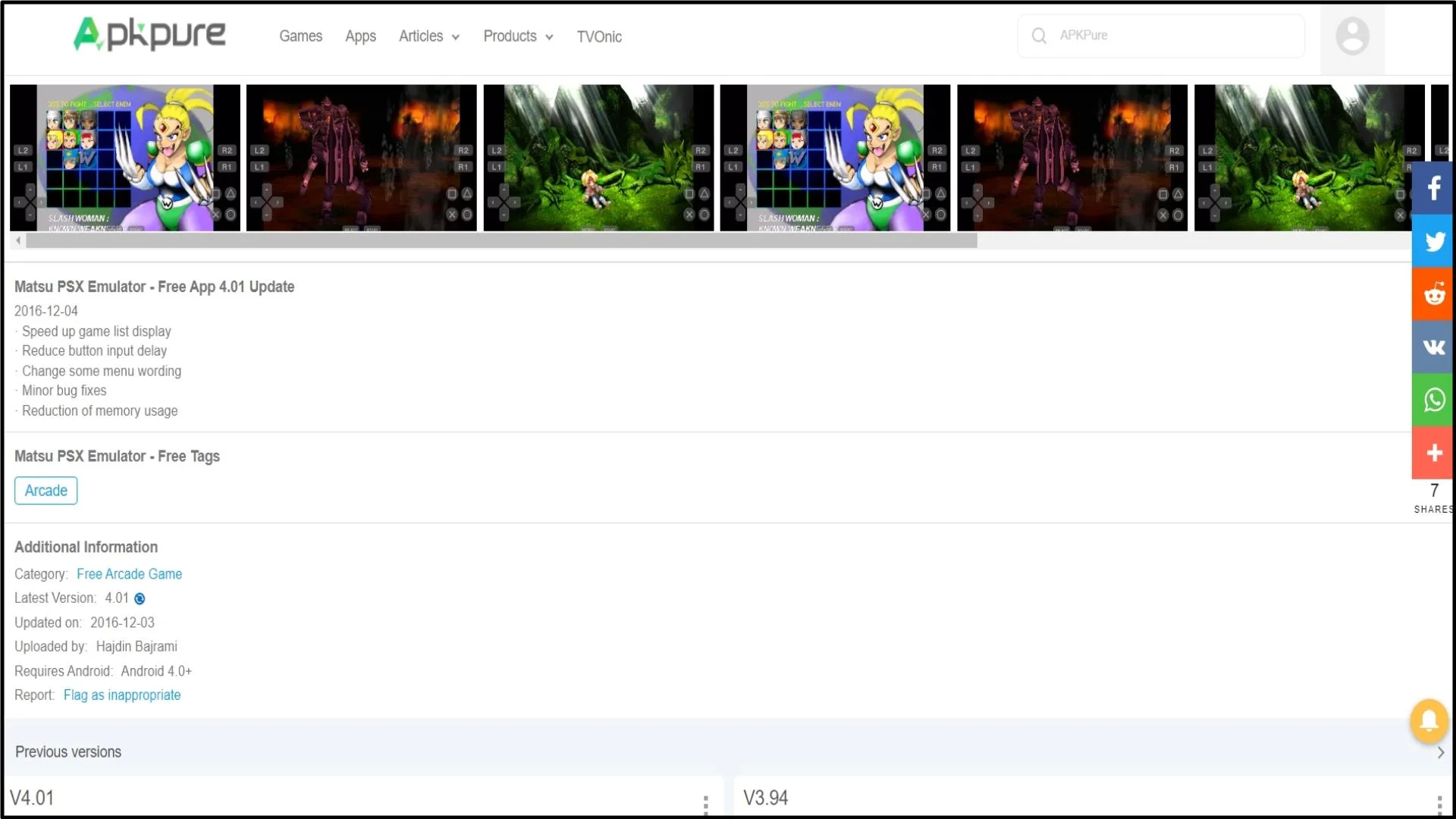Click the notification bell icon
Image resolution: width=1456 pixels, height=819 pixels.
pos(1427,719)
